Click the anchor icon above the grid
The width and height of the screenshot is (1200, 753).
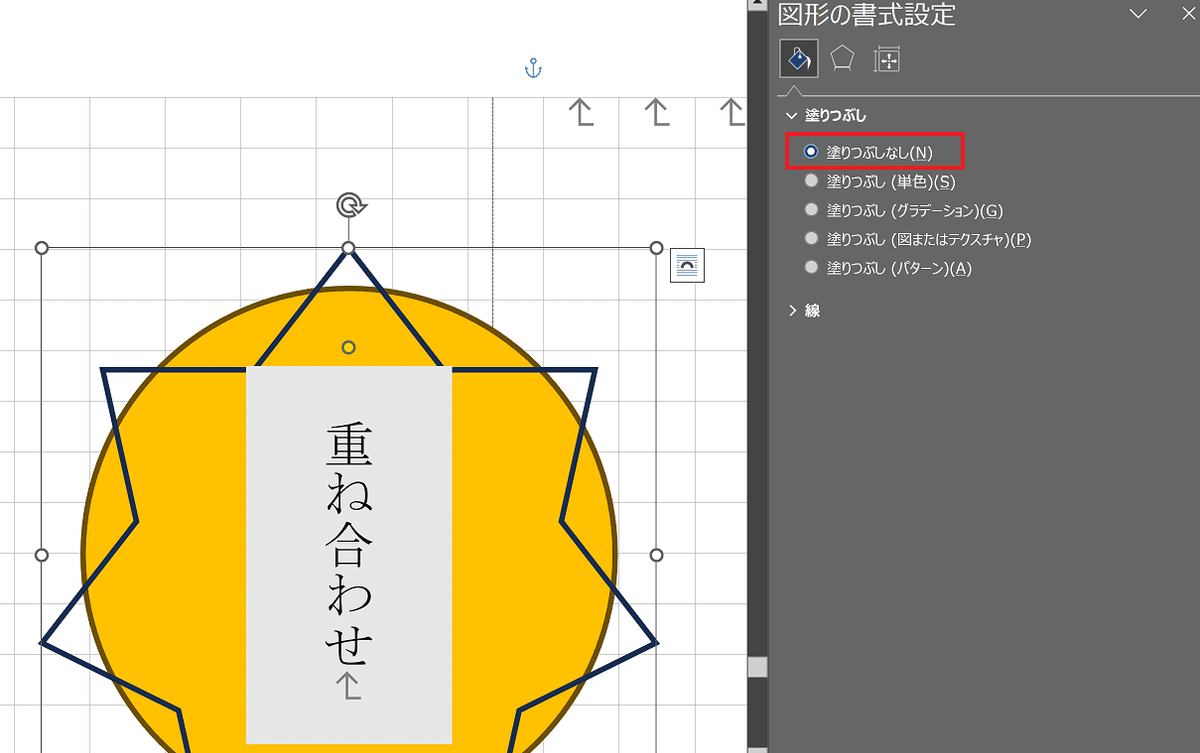[533, 69]
